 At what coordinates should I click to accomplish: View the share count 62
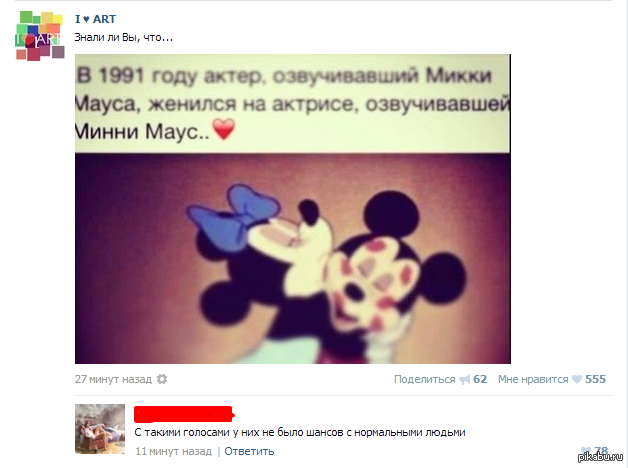click(x=480, y=379)
